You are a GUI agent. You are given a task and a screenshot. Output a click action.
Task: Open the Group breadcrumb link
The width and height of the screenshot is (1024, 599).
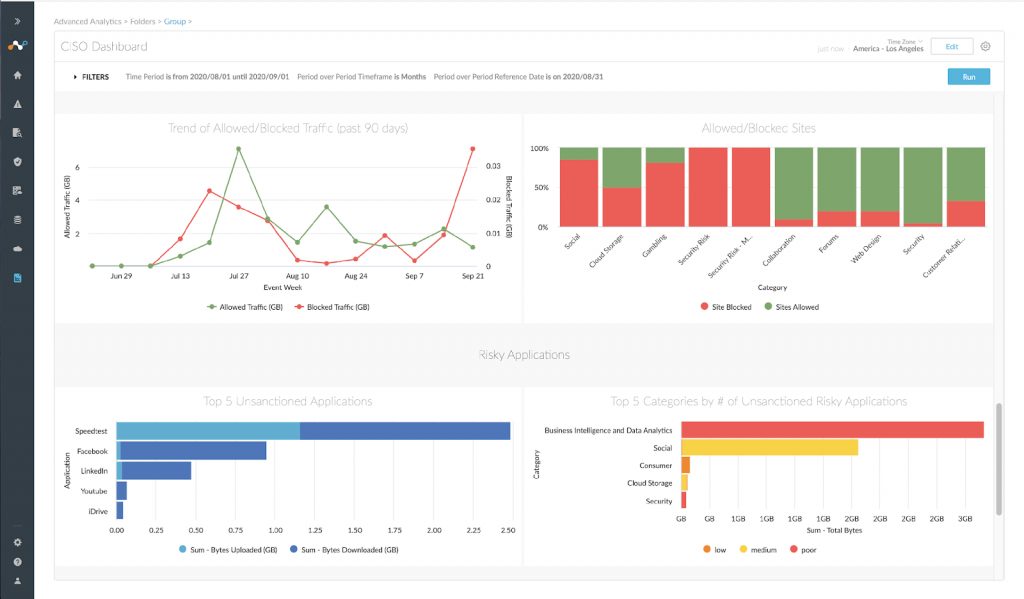(x=174, y=22)
